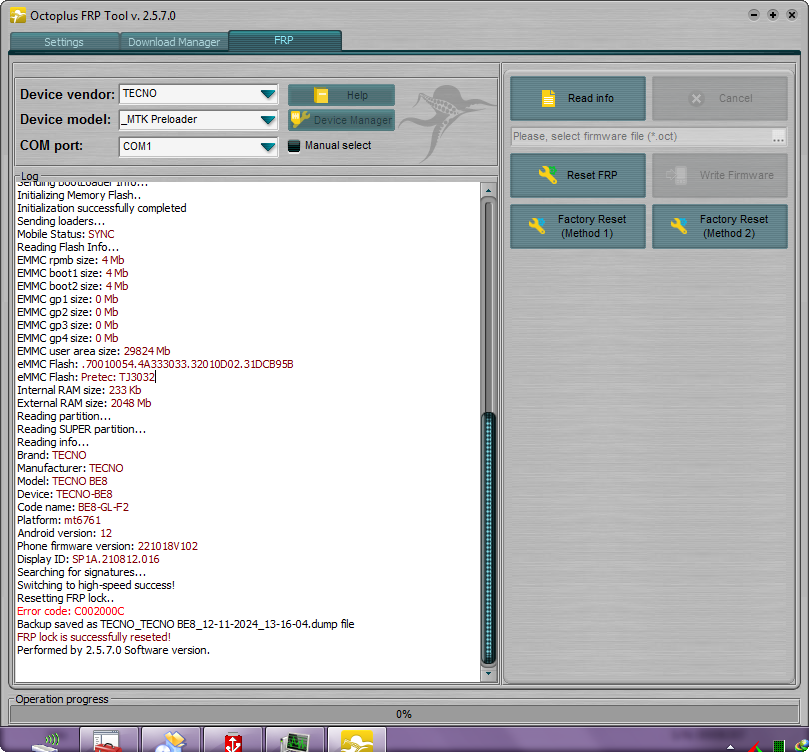The height and width of the screenshot is (752, 809).
Task: Click the Read info button
Action: 577,98
